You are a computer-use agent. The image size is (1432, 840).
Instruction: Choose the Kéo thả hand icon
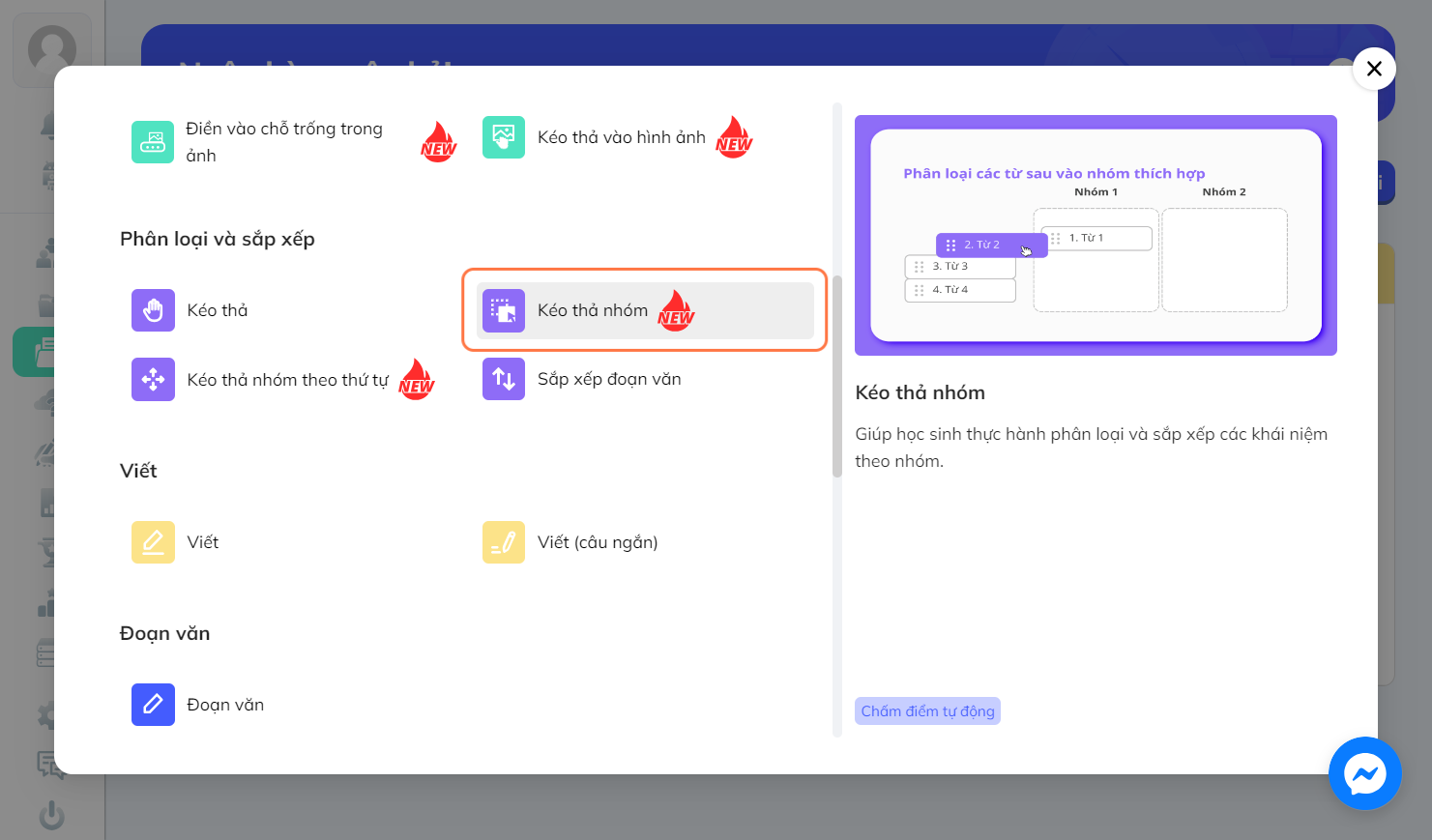point(153,310)
